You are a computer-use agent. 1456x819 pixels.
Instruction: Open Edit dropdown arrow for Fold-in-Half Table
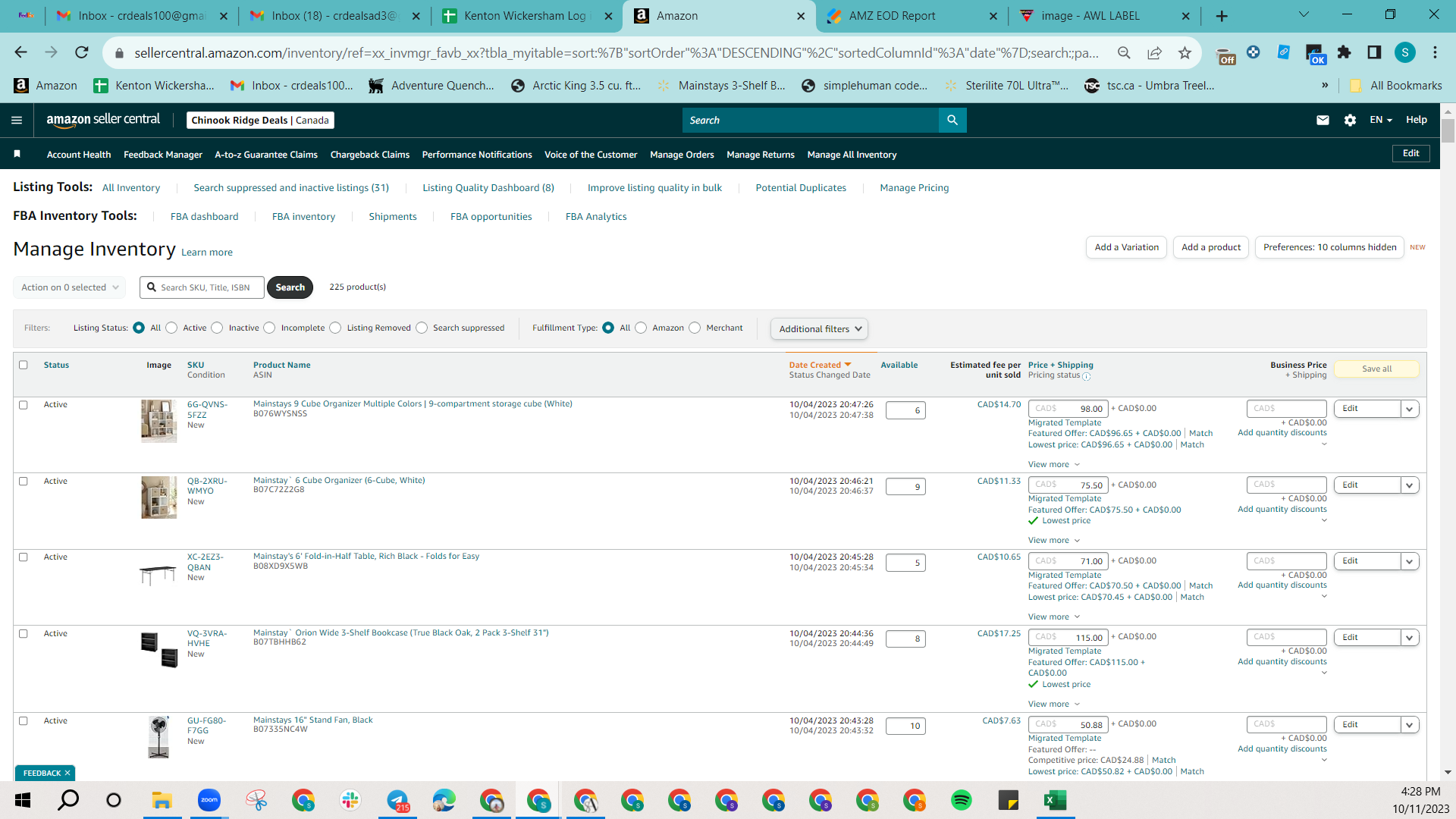[x=1409, y=561]
